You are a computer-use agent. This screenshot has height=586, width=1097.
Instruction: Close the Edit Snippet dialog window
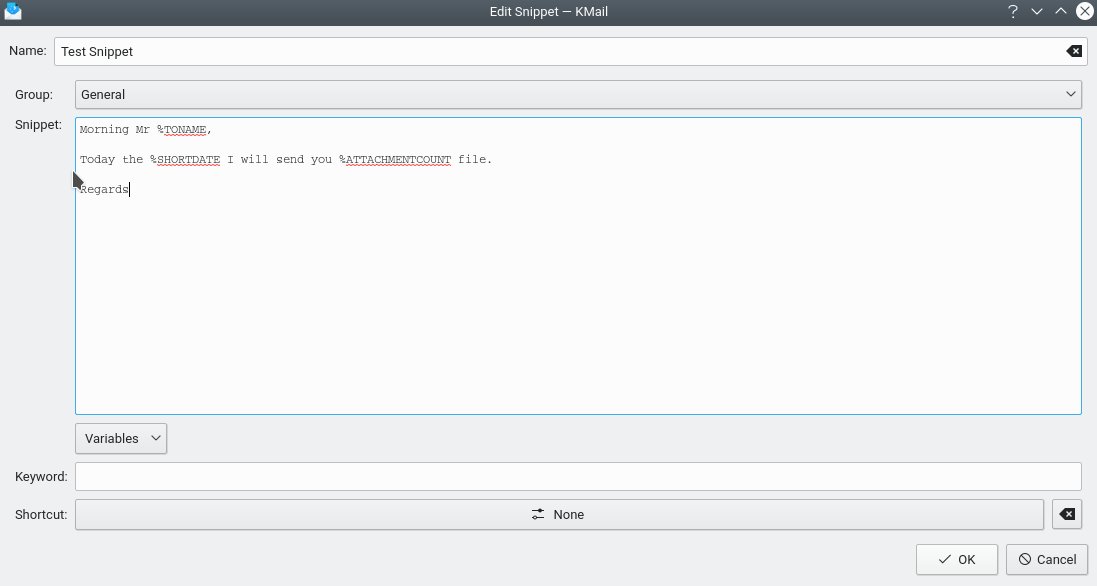click(x=1084, y=11)
